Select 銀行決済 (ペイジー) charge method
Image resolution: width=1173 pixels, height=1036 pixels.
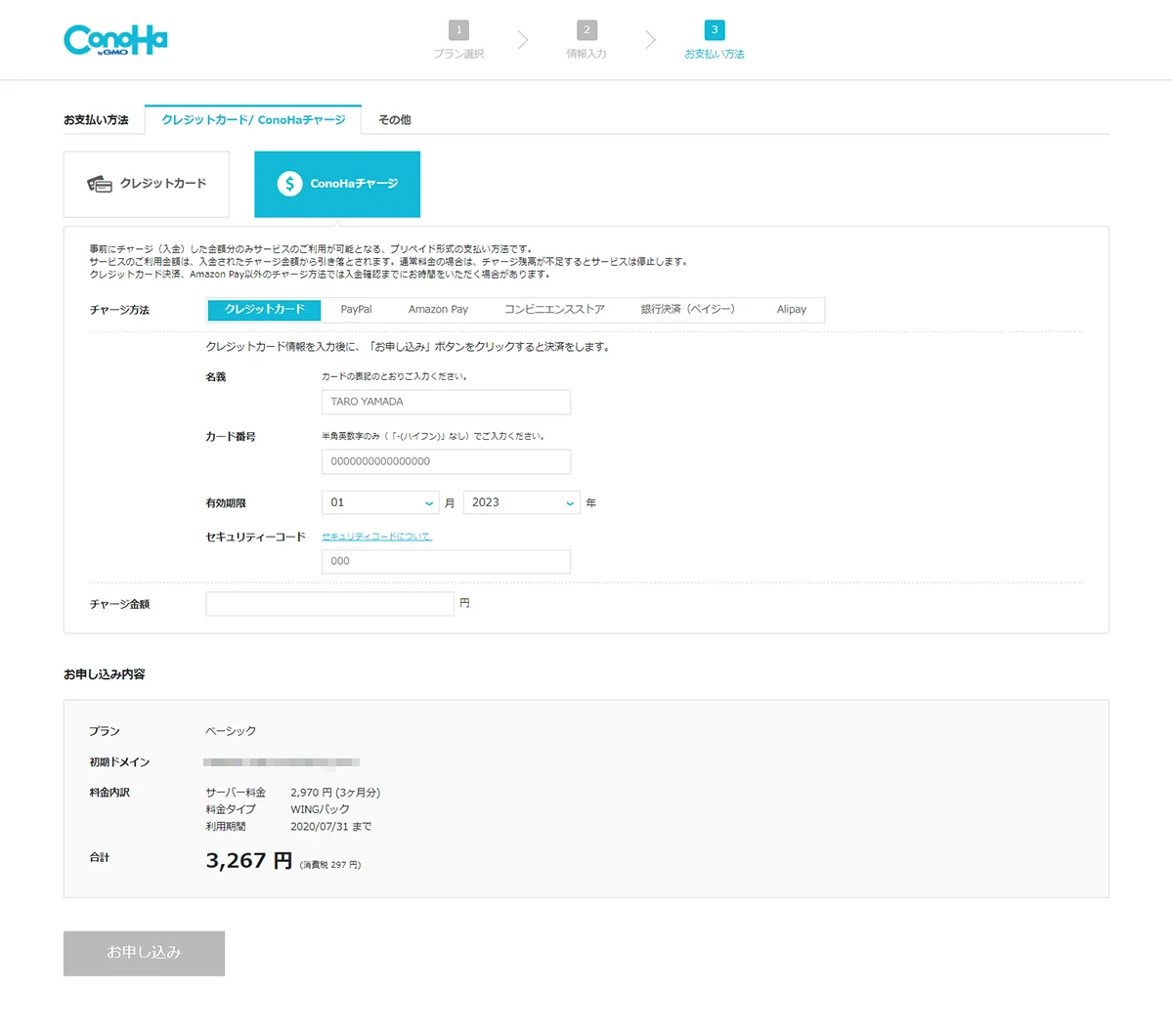pos(687,310)
